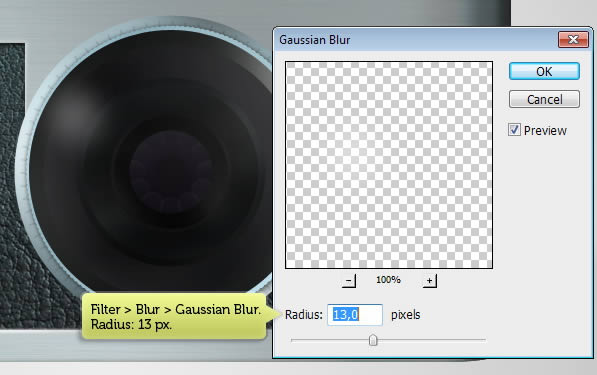
Task: Click slider track left of the handle
Action: pyautogui.click(x=329, y=340)
